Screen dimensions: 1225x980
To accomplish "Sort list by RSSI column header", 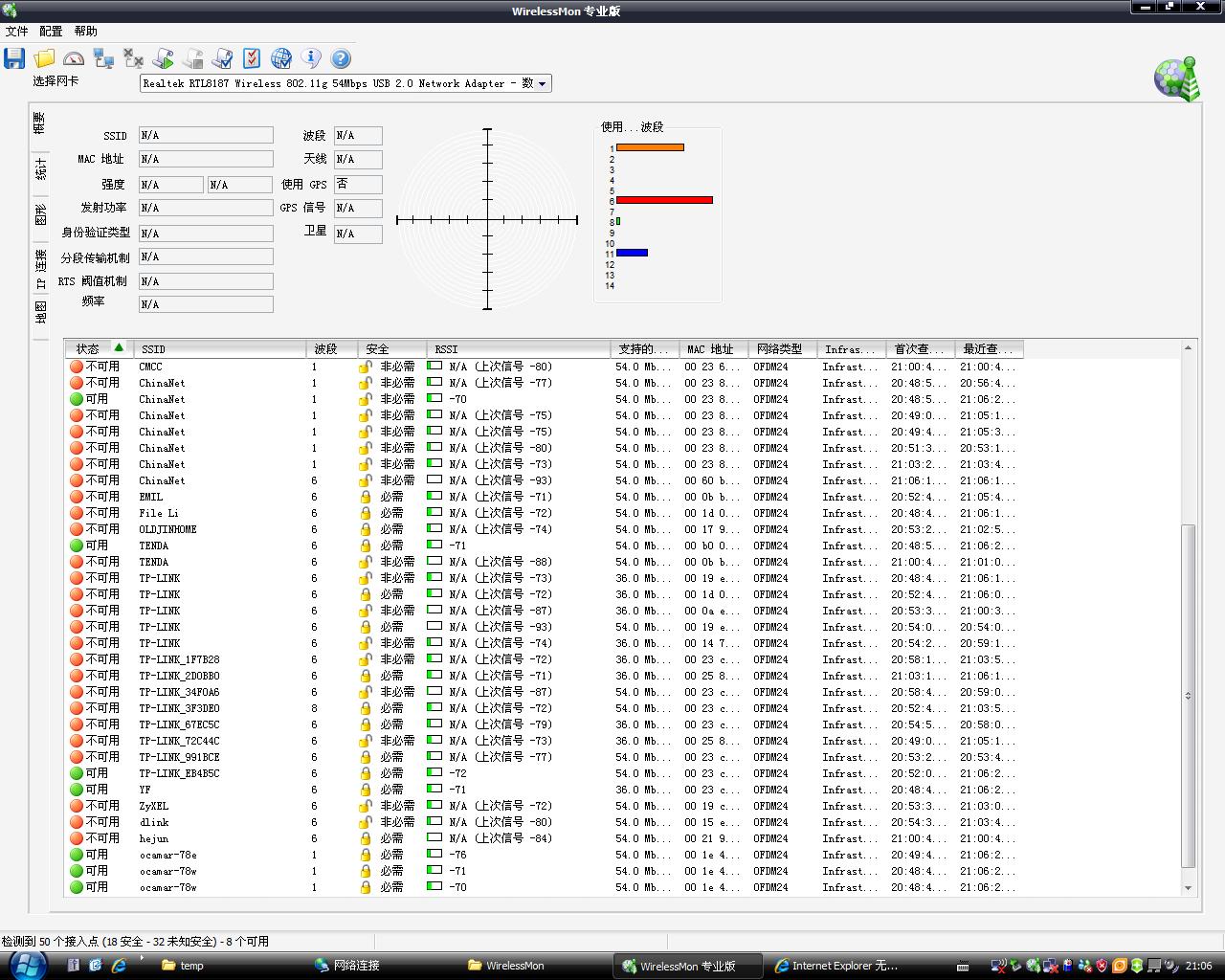I will [519, 348].
